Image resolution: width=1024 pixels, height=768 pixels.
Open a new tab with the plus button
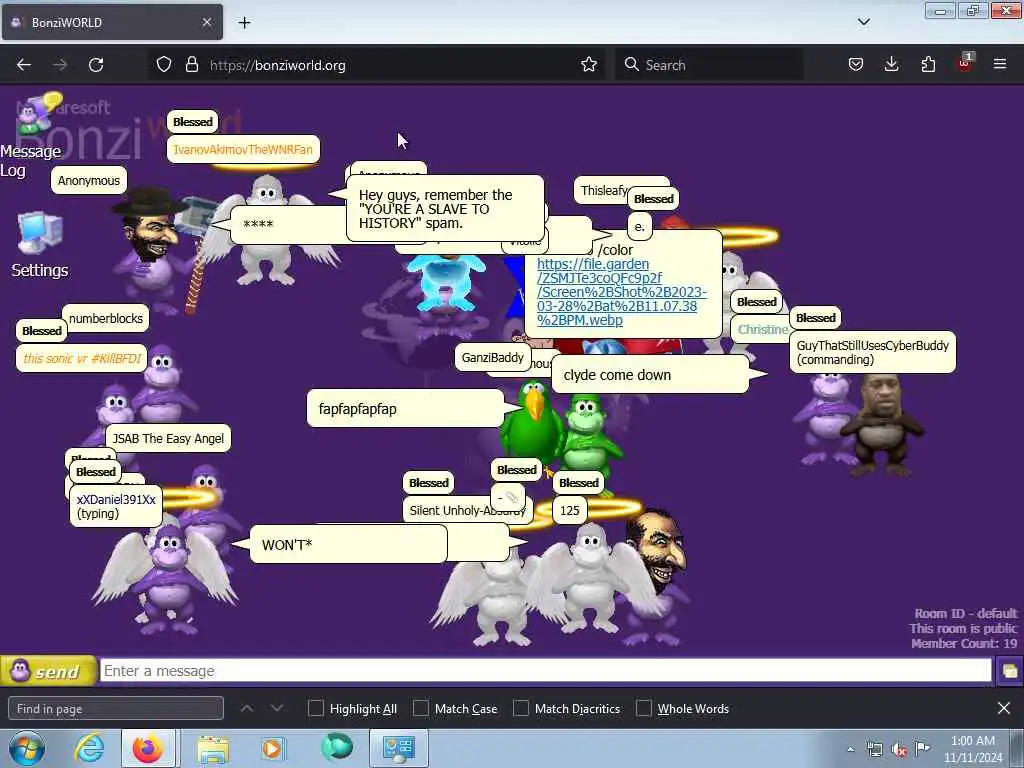(x=244, y=23)
